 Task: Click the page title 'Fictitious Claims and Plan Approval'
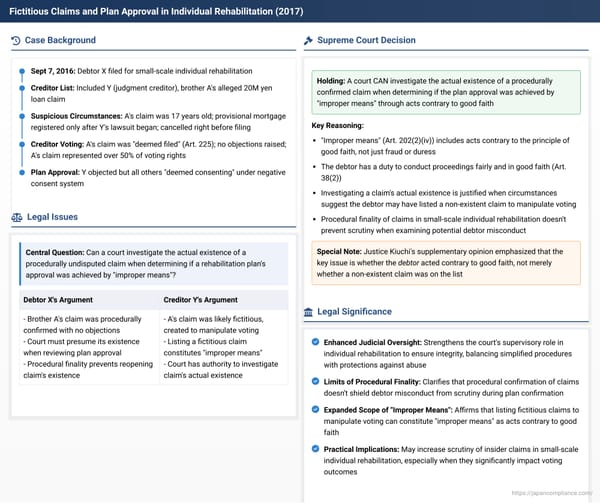pyautogui.click(x=156, y=11)
